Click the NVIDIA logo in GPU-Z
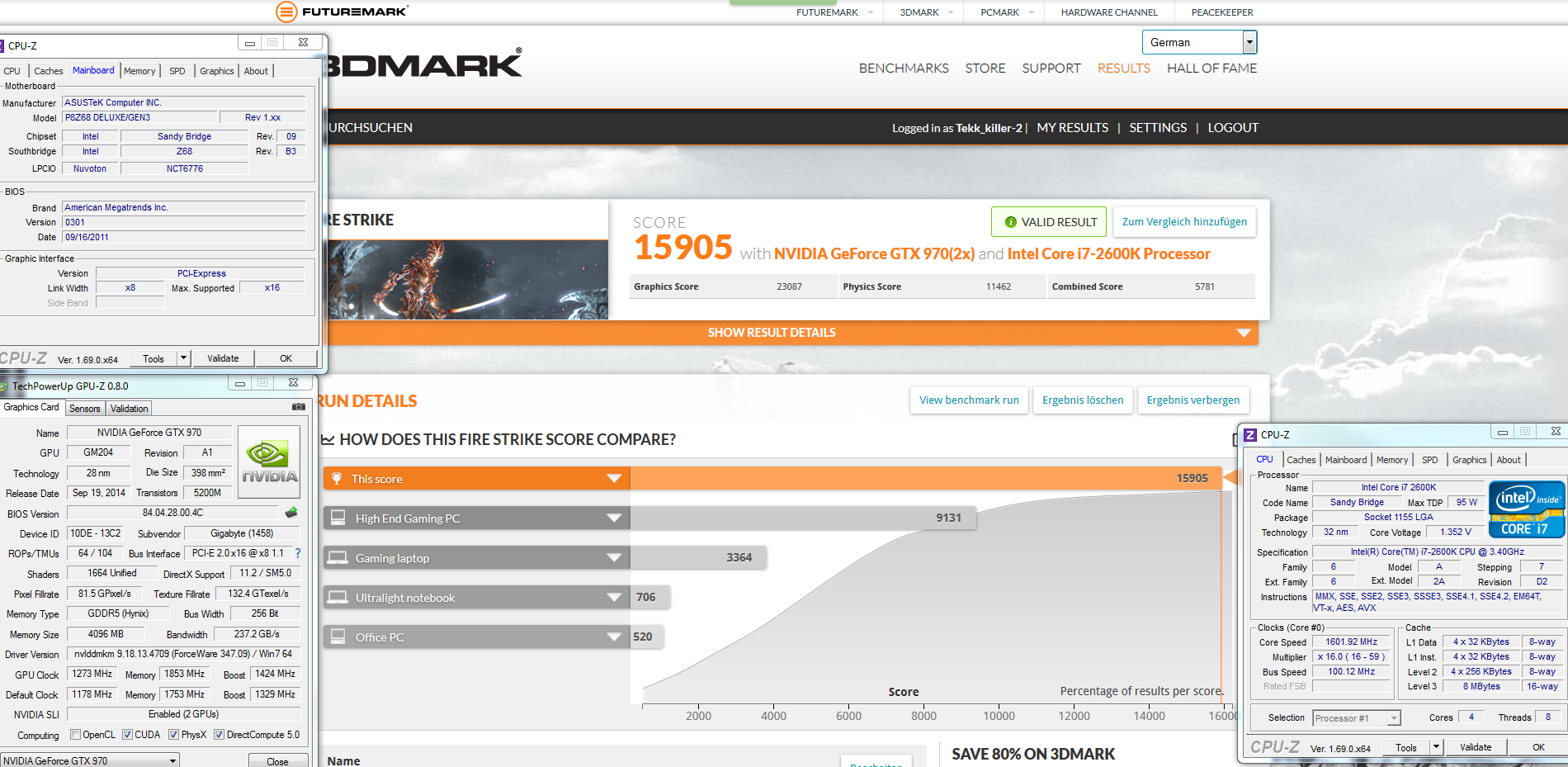The width and height of the screenshot is (1568, 767). tap(269, 462)
